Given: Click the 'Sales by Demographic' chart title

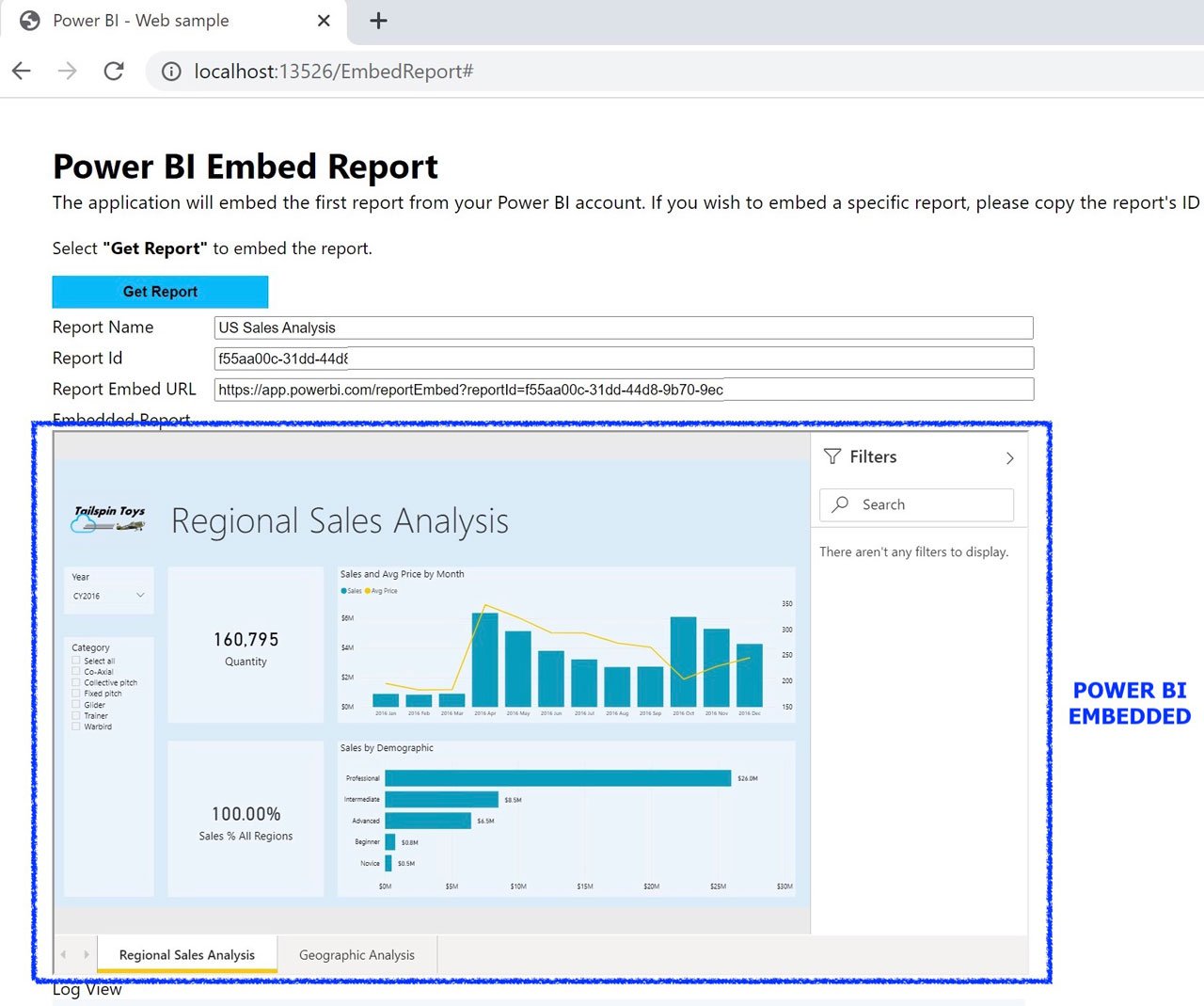Looking at the screenshot, I should (387, 748).
